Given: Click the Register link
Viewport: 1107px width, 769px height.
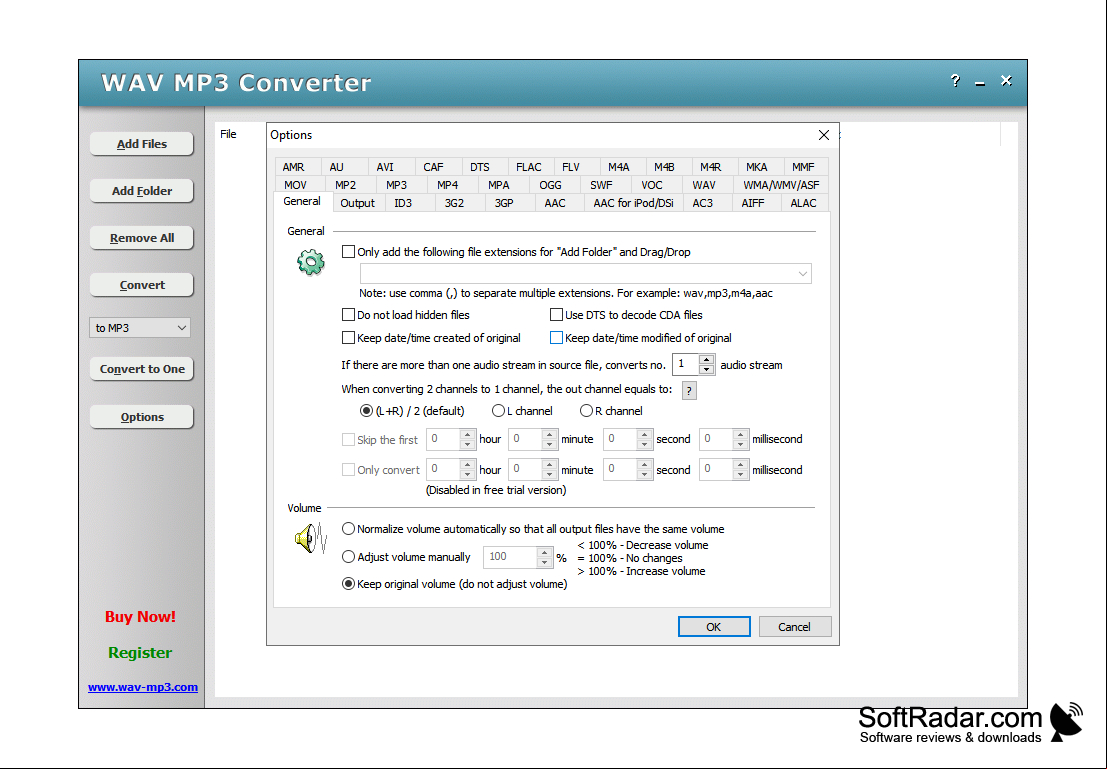Looking at the screenshot, I should 140,652.
